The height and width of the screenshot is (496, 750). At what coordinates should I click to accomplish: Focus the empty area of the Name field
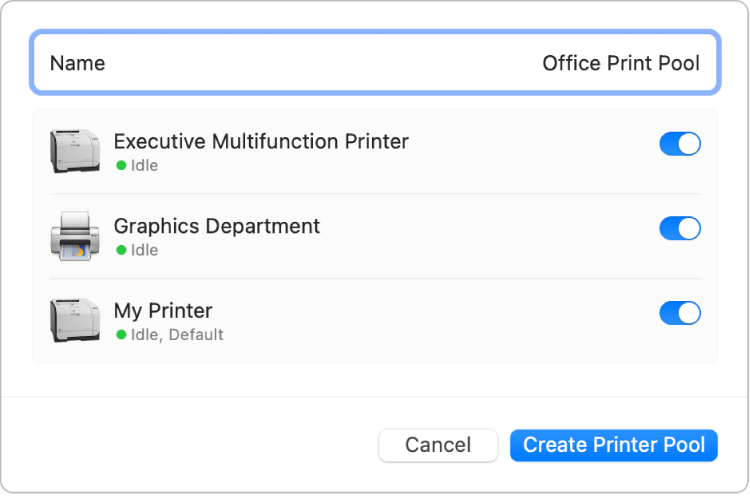(x=320, y=63)
